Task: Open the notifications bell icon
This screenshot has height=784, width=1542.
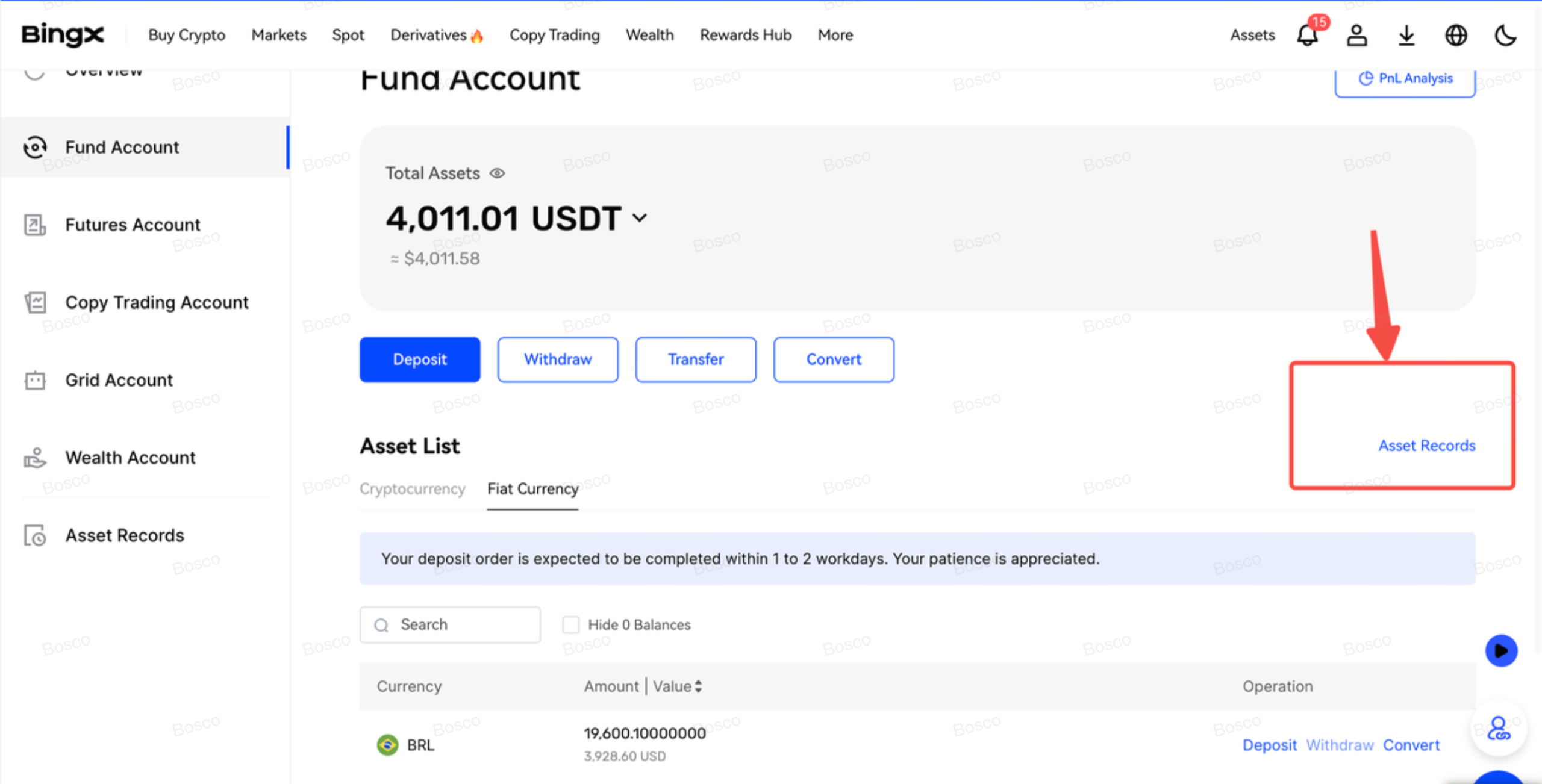Action: click(1307, 35)
